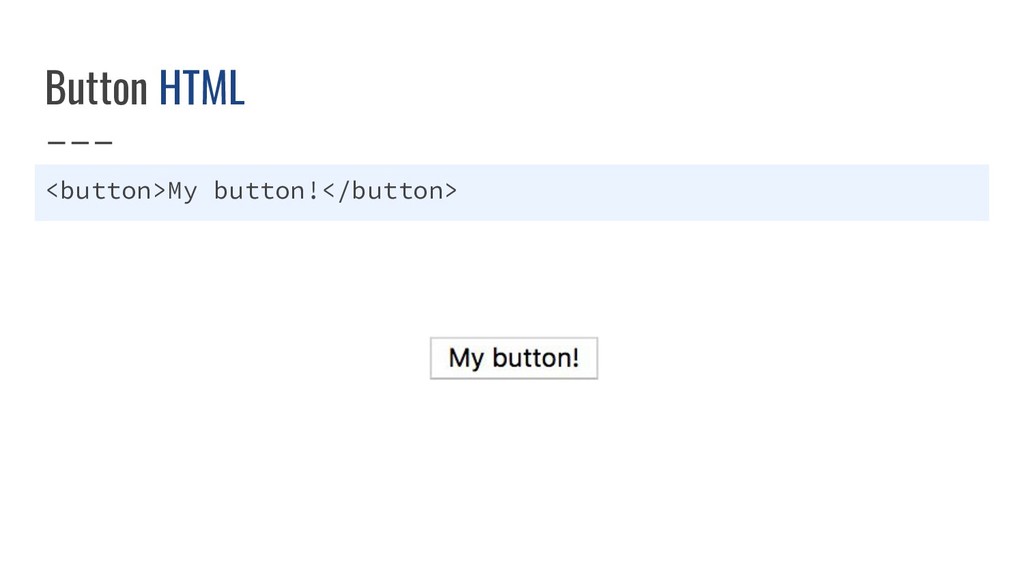Click the letter "B" starting the heading
The width and height of the screenshot is (1024, 576).
point(54,87)
